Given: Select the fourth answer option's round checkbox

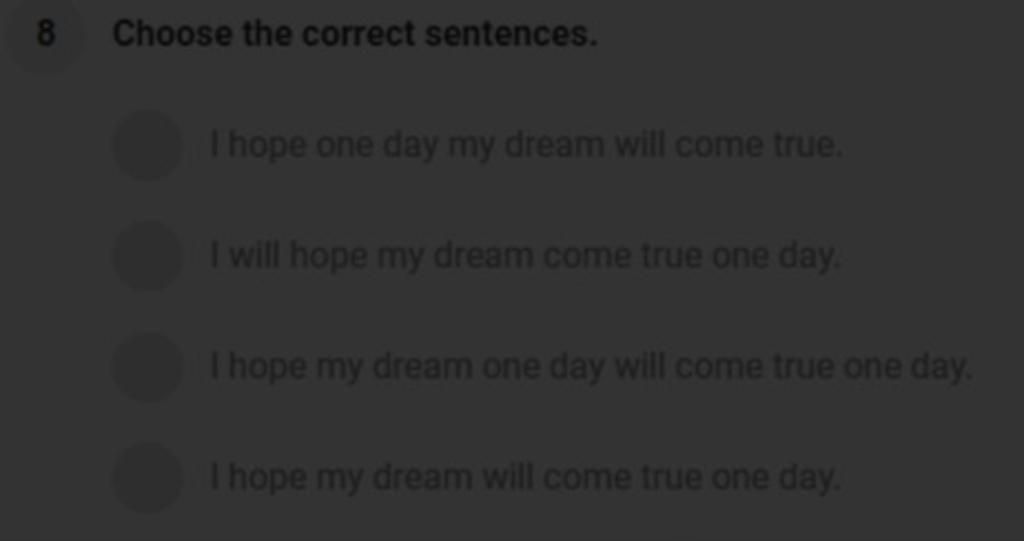Looking at the screenshot, I should [148, 478].
